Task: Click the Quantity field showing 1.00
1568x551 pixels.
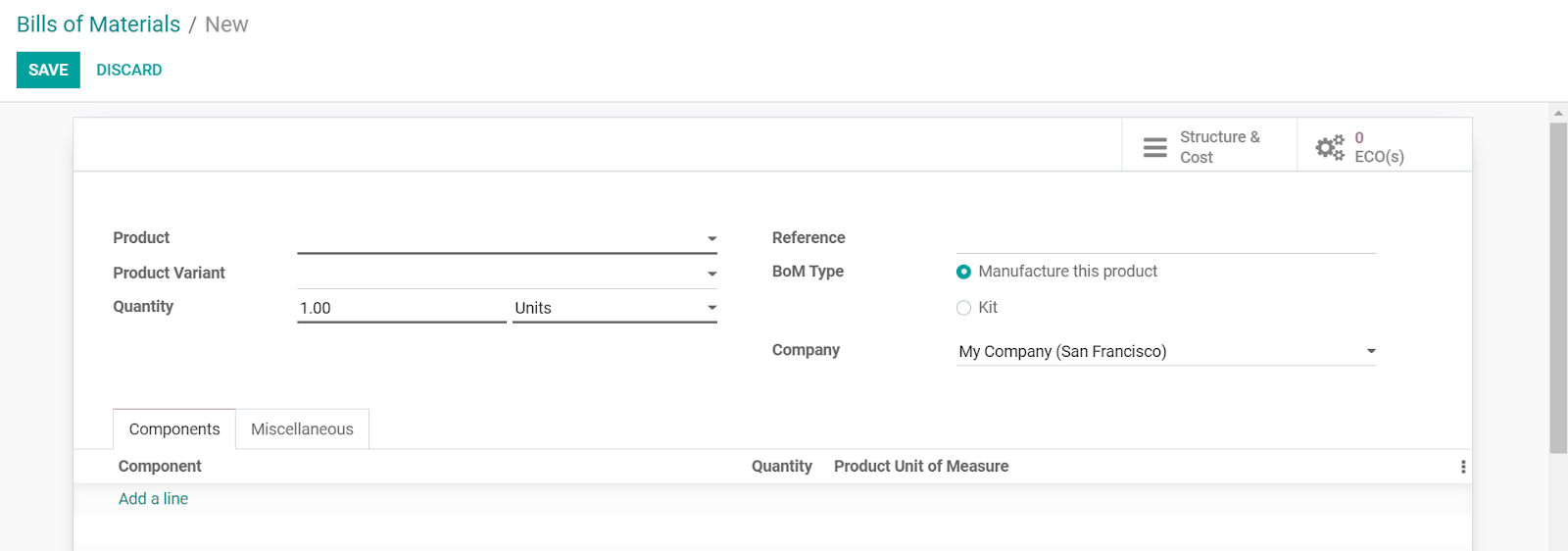Action: click(x=402, y=308)
